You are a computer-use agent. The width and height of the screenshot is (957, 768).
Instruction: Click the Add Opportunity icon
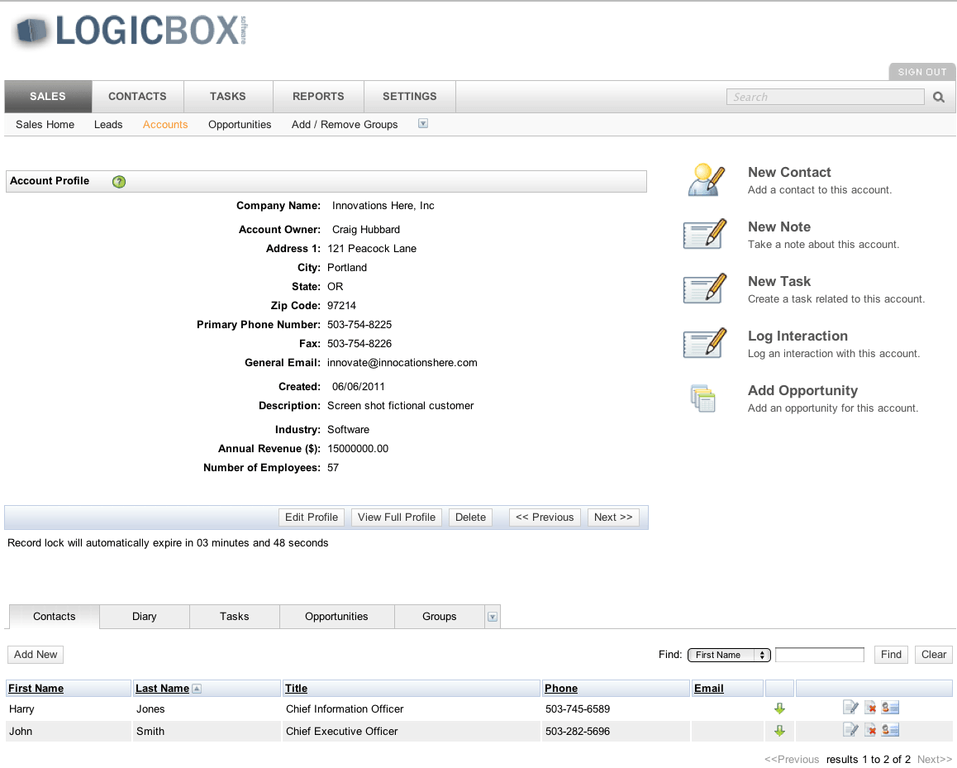[704, 397]
